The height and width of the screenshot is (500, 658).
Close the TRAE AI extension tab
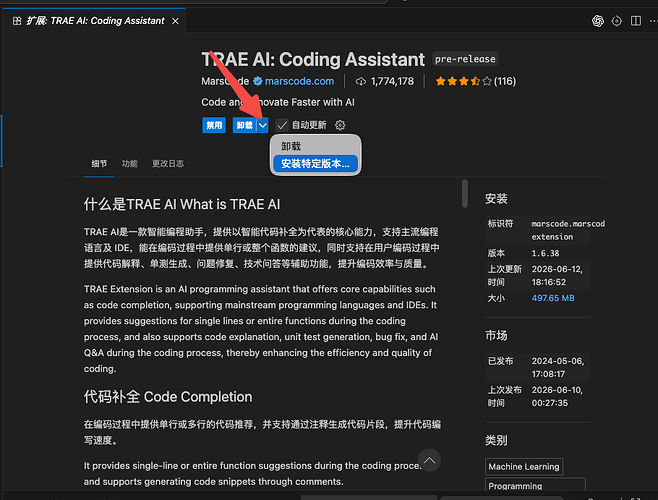(x=175, y=21)
